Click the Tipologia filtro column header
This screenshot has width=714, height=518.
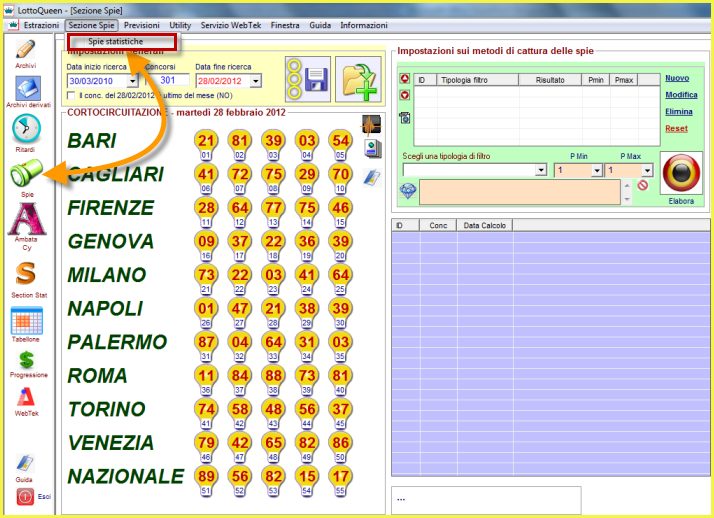(477, 80)
